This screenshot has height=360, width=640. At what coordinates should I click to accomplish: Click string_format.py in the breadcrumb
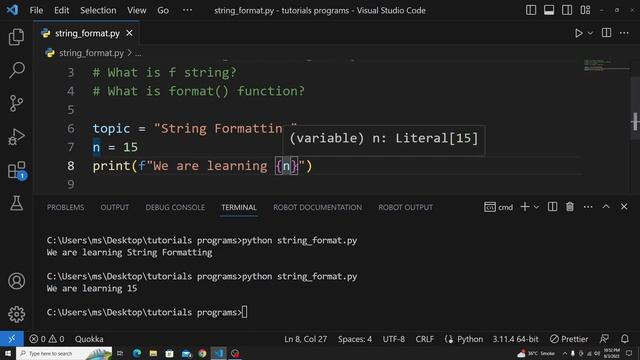(91, 53)
